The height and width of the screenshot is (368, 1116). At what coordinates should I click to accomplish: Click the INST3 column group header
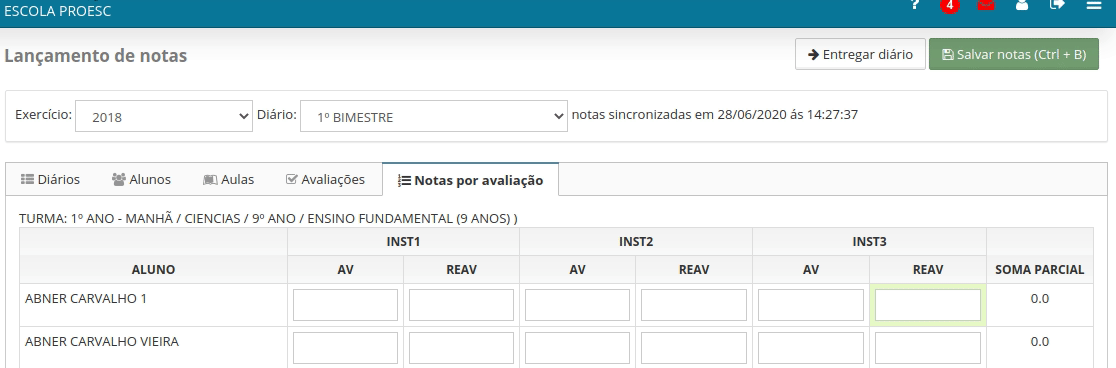click(869, 241)
